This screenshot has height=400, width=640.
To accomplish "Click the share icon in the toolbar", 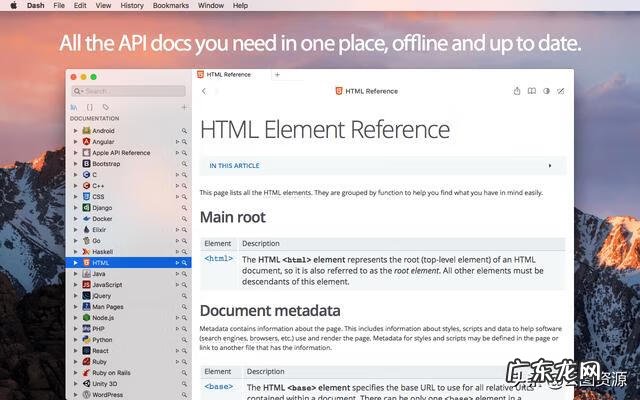I will pyautogui.click(x=517, y=91).
